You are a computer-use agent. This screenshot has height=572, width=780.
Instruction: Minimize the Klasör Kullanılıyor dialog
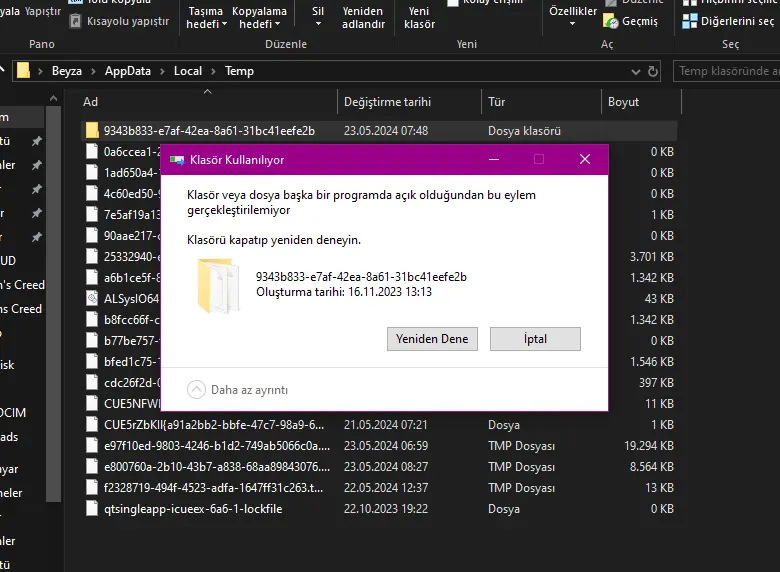(493, 159)
